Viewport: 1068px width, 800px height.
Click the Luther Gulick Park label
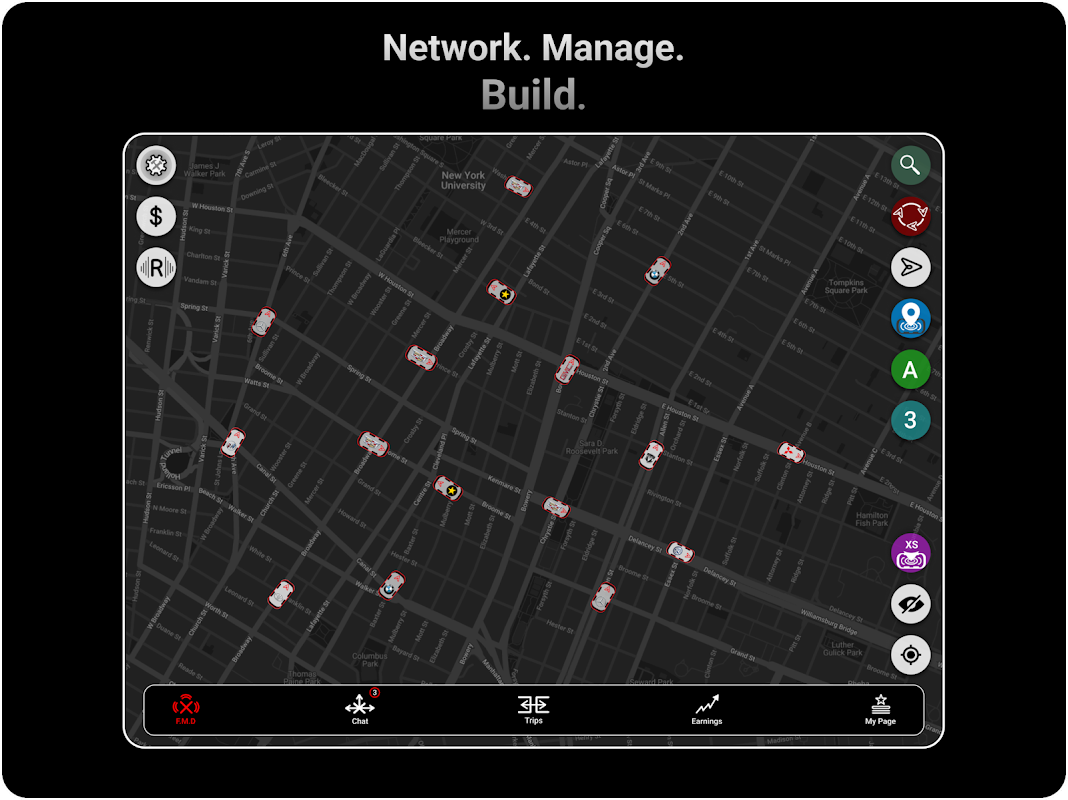(x=843, y=648)
